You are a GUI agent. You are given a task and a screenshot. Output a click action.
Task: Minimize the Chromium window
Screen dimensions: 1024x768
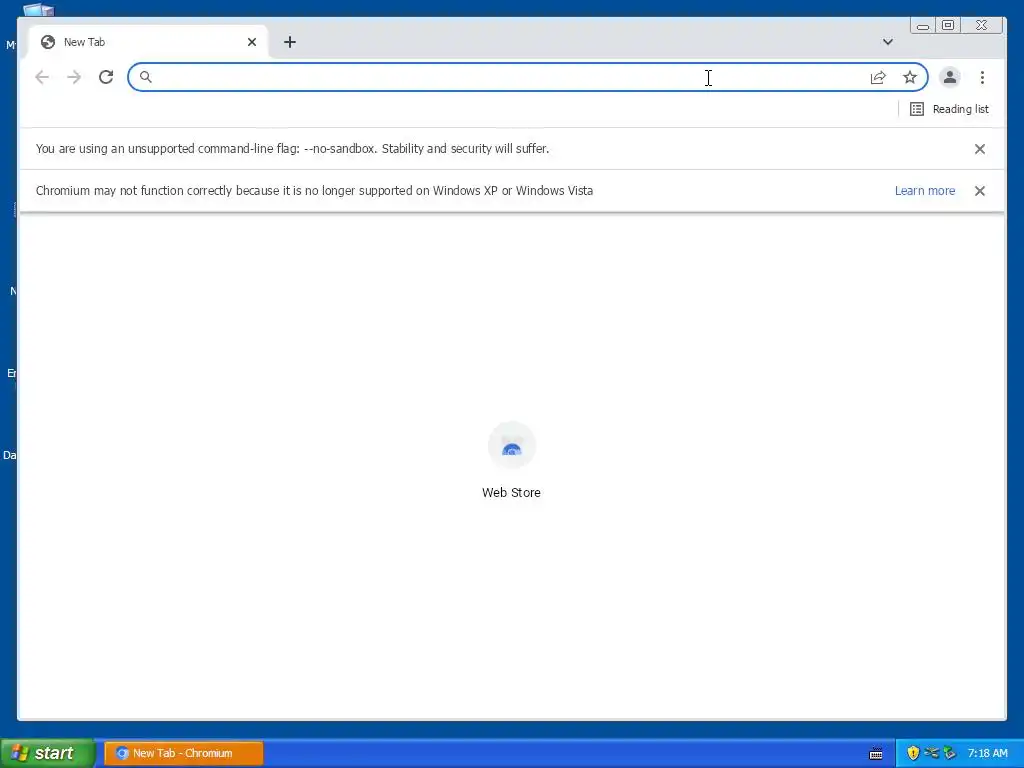click(923, 25)
